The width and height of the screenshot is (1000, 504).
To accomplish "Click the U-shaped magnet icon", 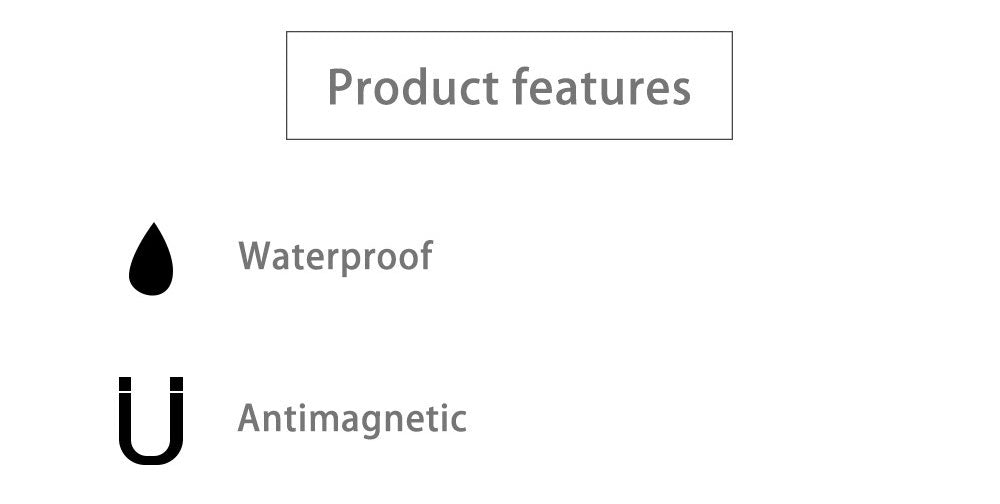I will (151, 420).
